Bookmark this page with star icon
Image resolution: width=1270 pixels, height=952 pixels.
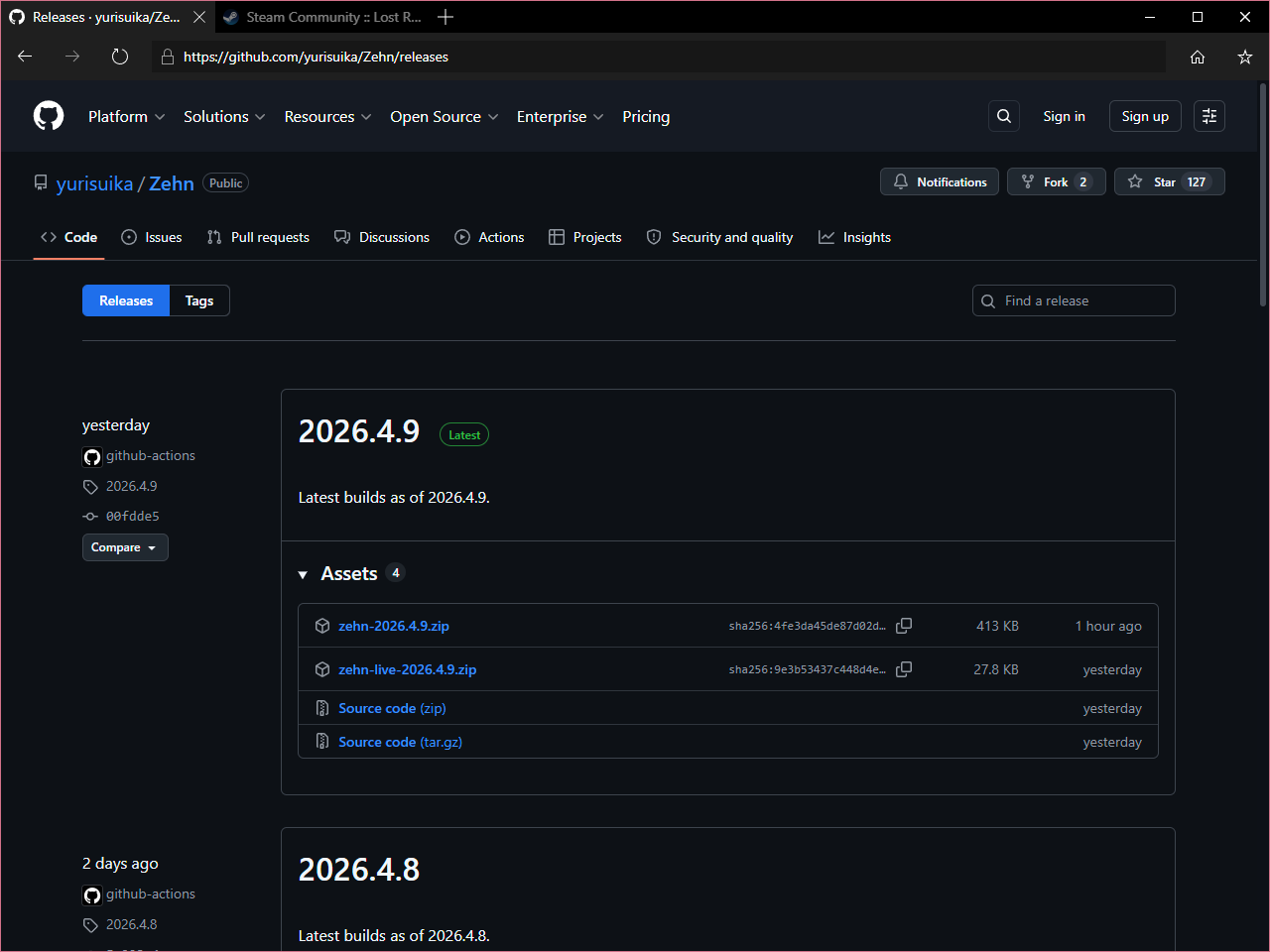[x=1245, y=57]
